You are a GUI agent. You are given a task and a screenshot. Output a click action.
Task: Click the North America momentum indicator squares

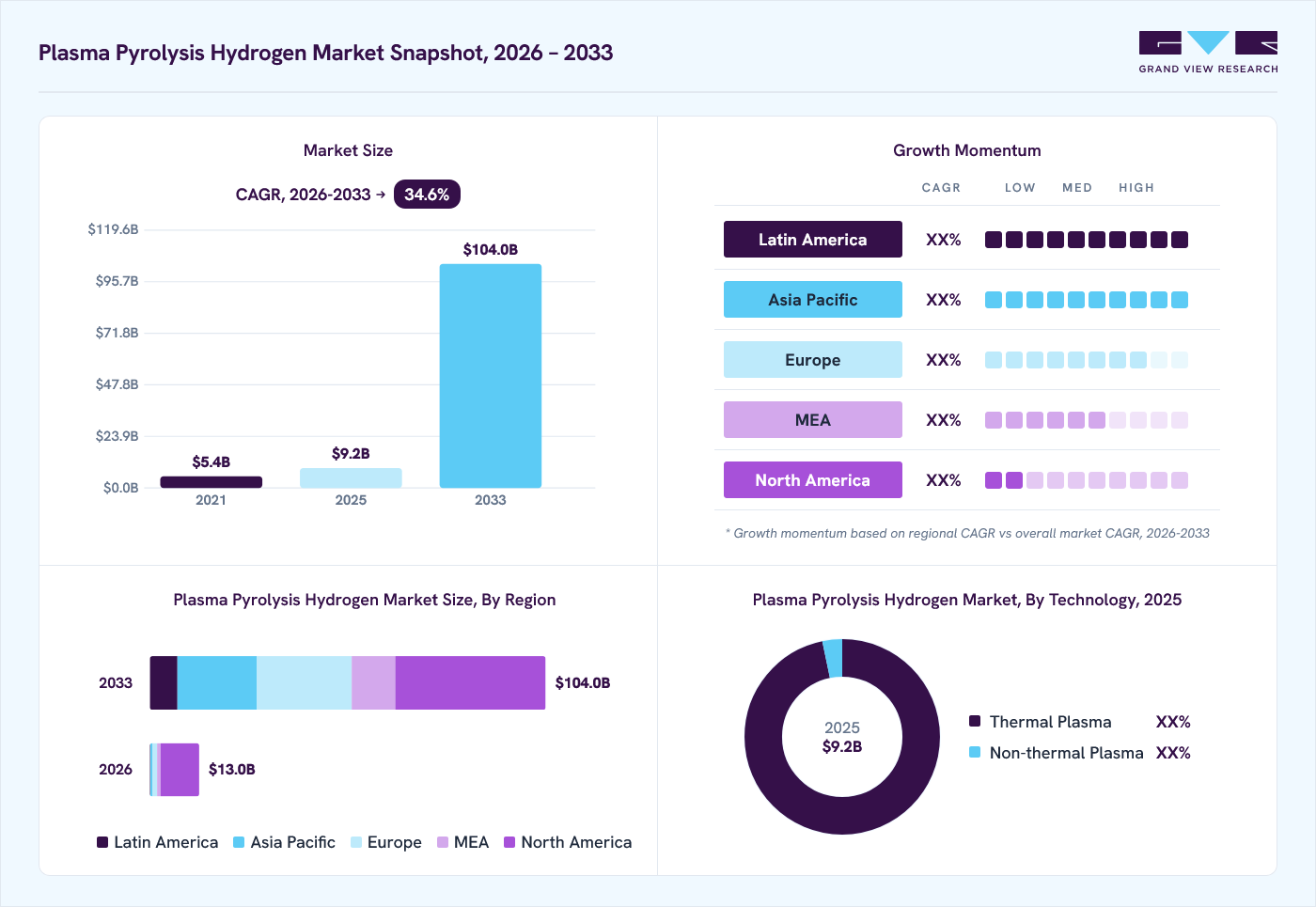(x=1087, y=480)
